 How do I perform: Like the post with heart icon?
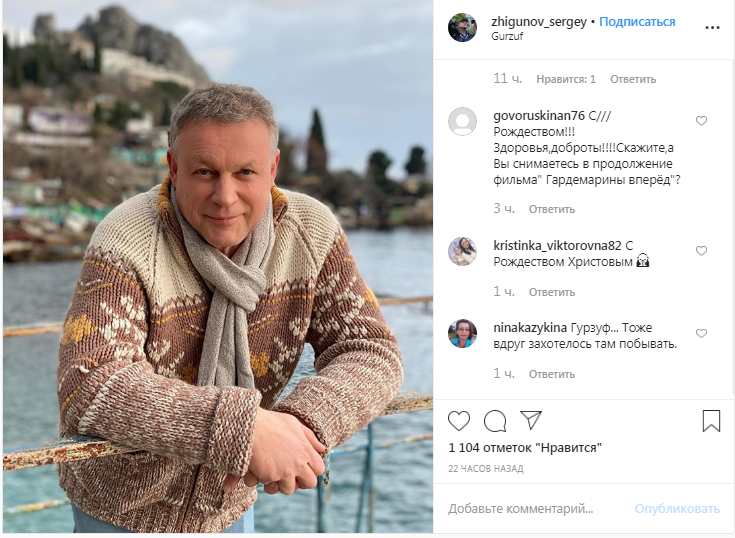[x=459, y=420]
